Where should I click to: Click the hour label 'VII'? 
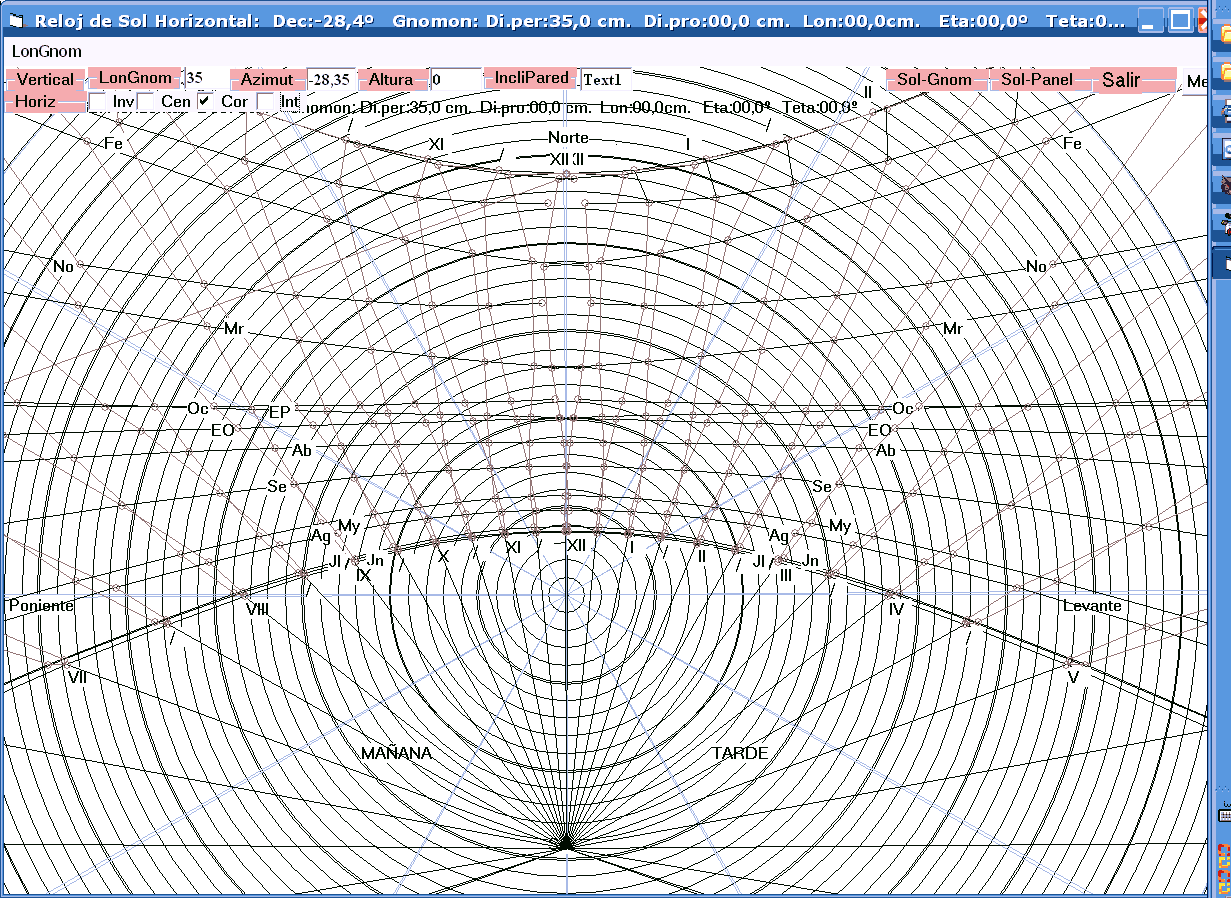[x=77, y=677]
